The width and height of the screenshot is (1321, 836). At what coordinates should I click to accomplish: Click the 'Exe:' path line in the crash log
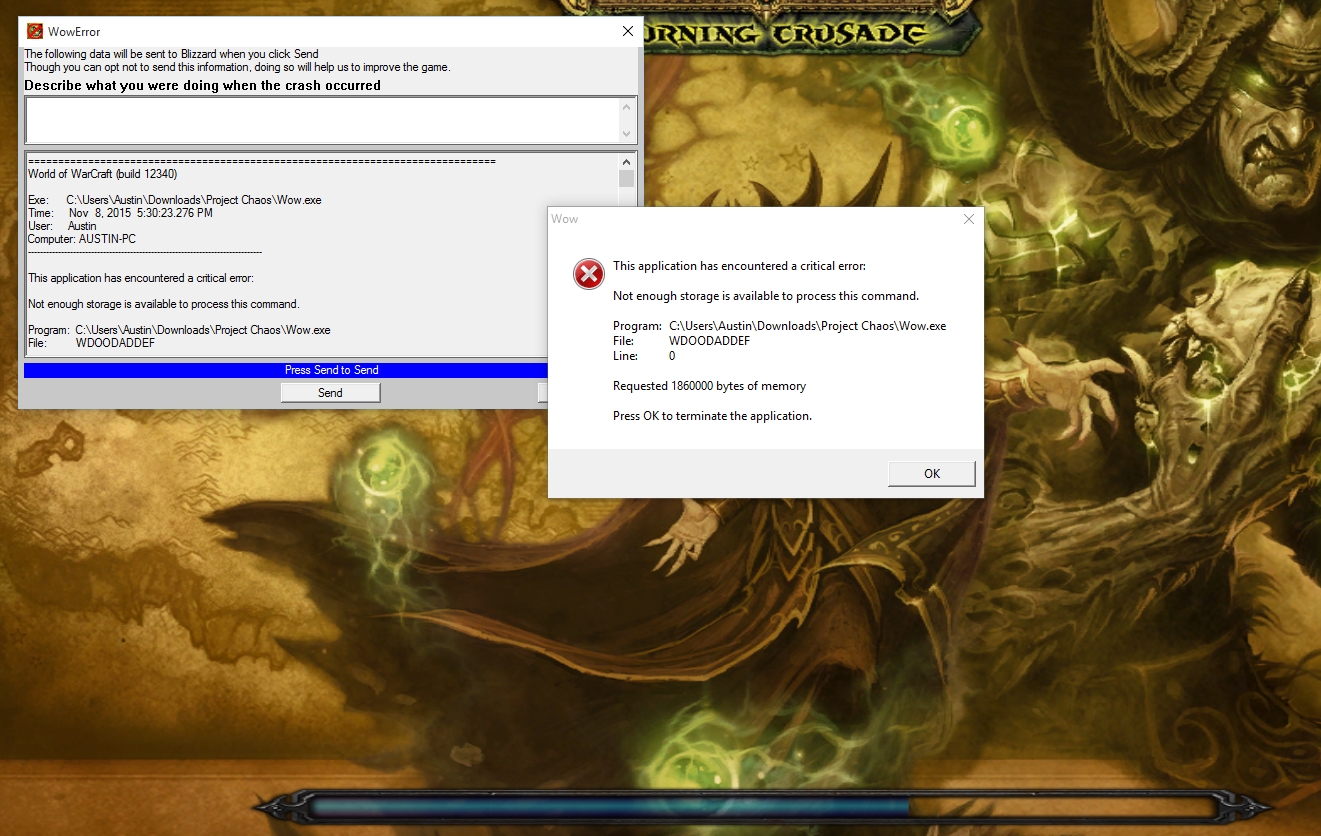175,200
